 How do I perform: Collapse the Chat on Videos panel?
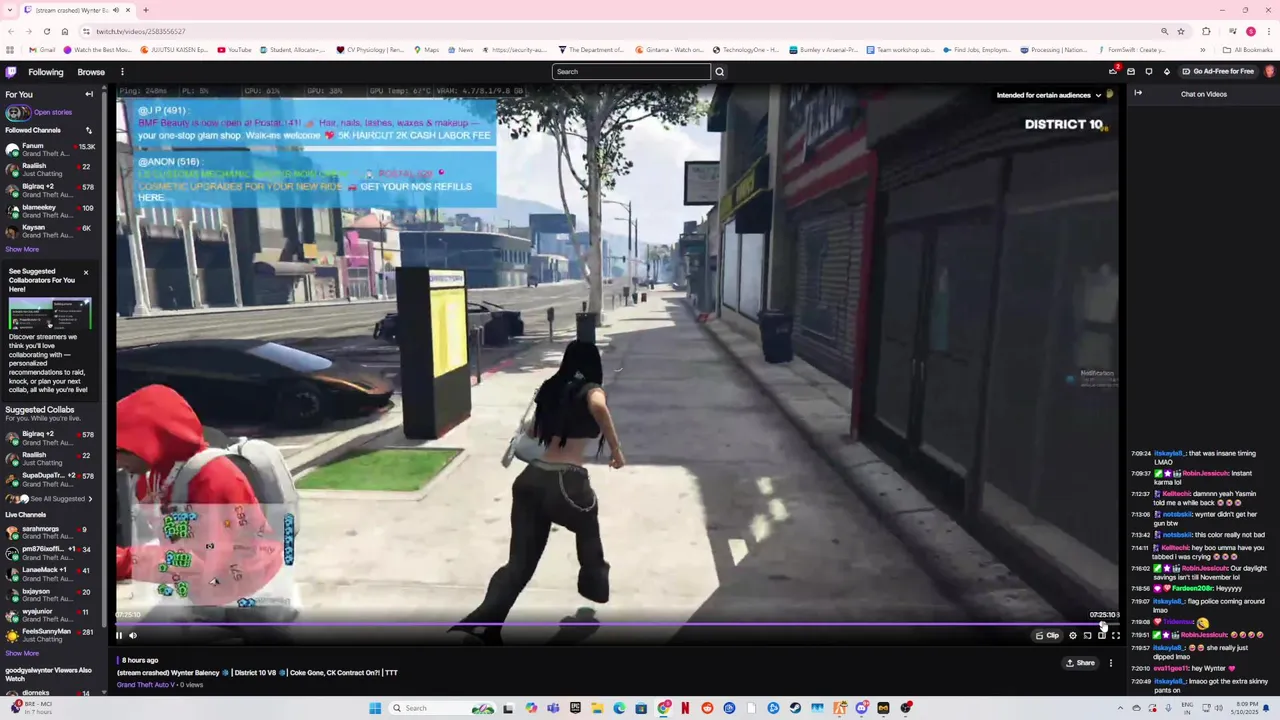pyautogui.click(x=1138, y=94)
